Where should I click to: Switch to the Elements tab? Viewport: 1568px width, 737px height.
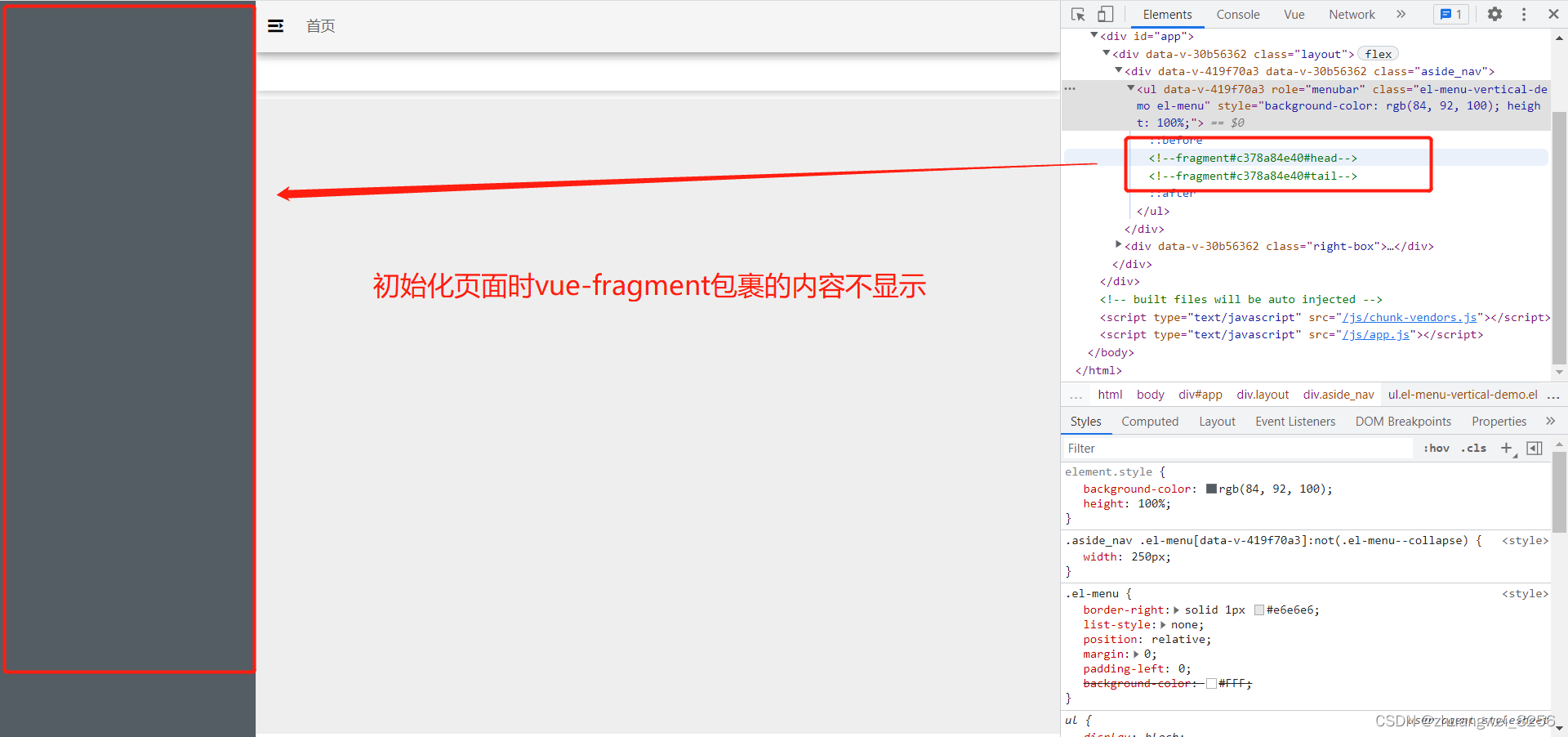(x=1167, y=15)
